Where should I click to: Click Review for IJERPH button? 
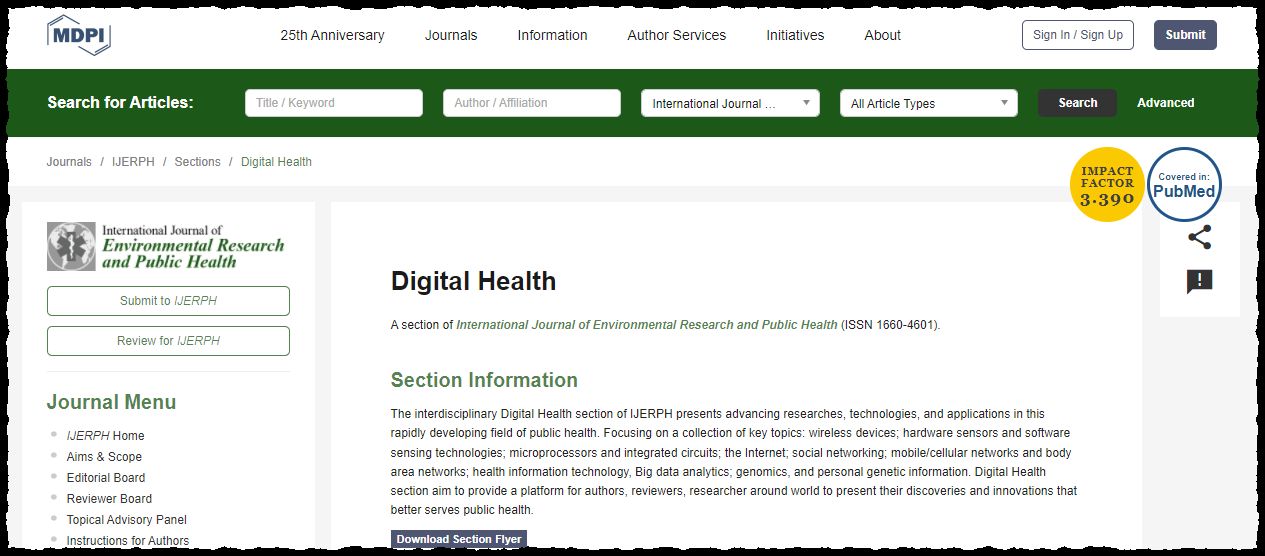(168, 341)
